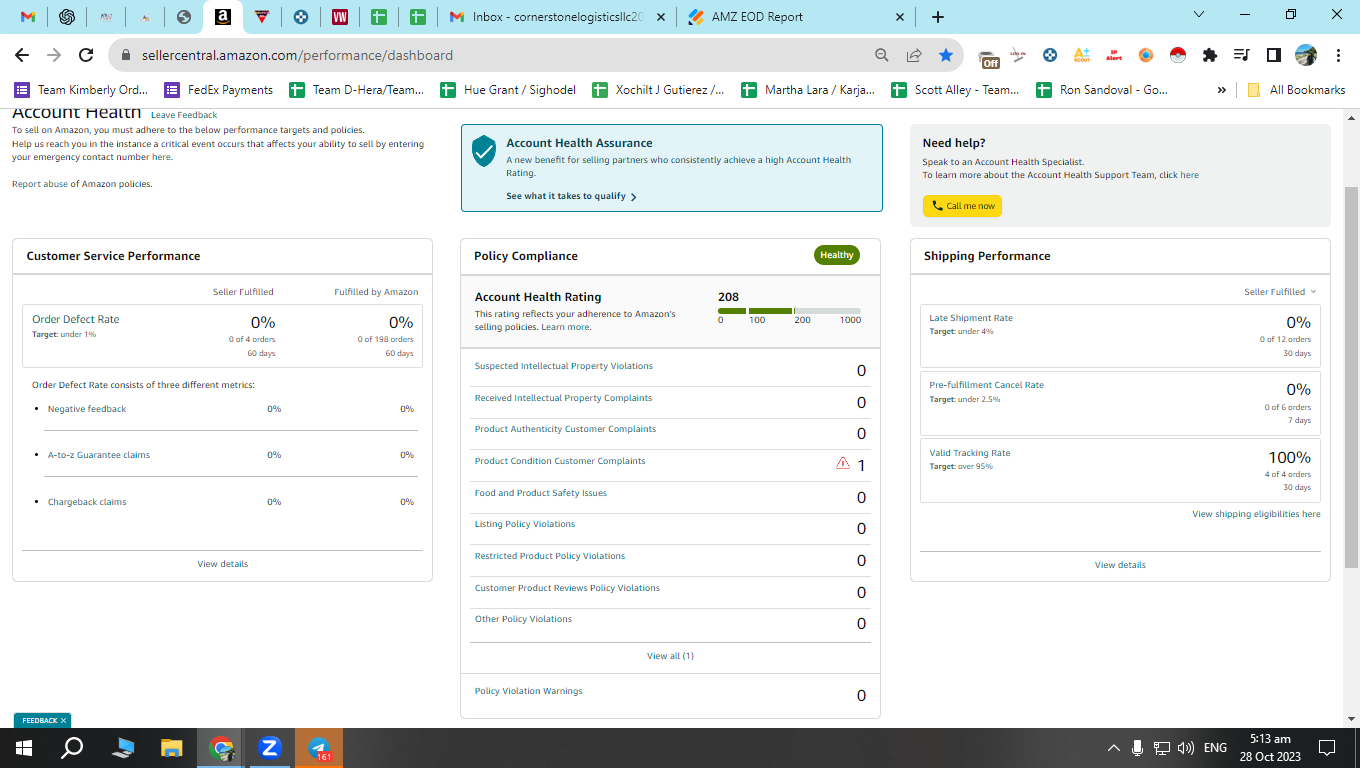Open the Learn more link under Account Health Rating
Image resolution: width=1360 pixels, height=768 pixels.
pyautogui.click(x=565, y=327)
